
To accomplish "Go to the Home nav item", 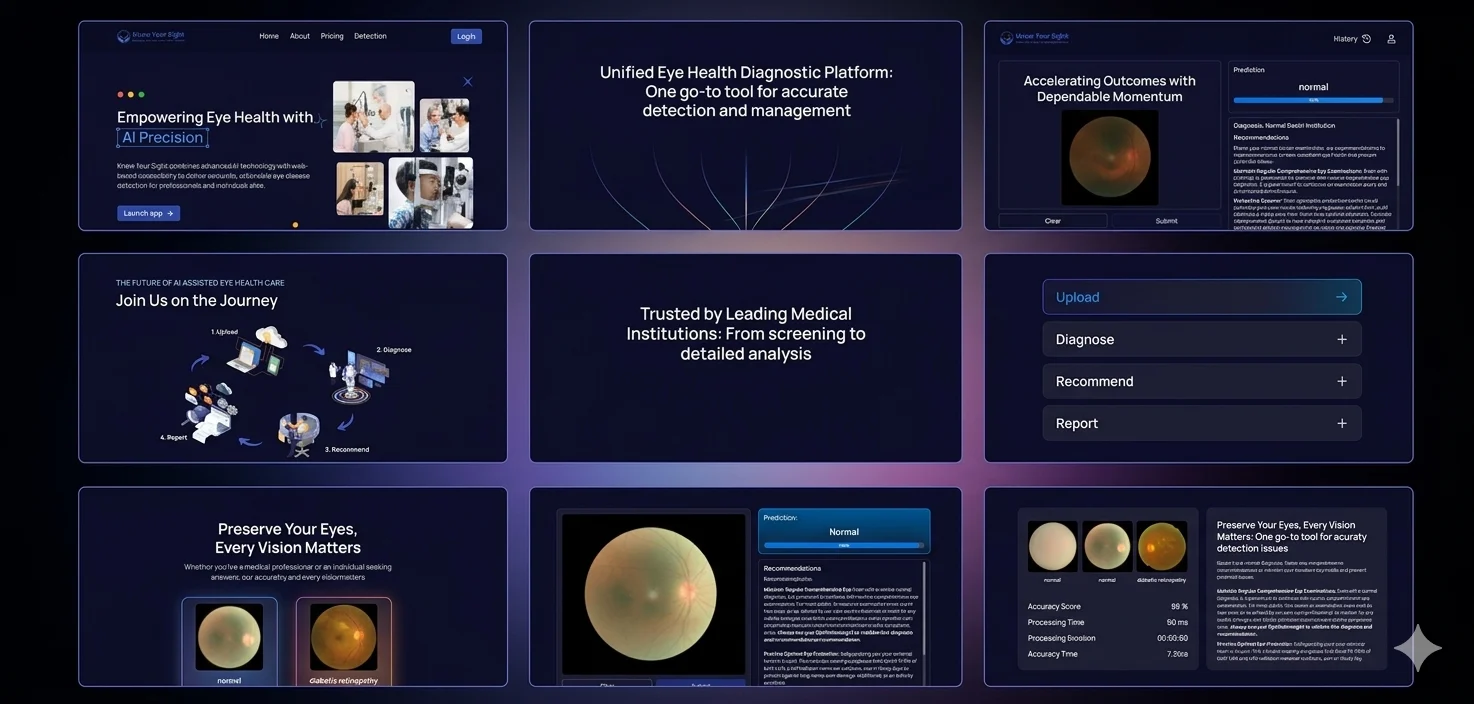I will (x=269, y=36).
